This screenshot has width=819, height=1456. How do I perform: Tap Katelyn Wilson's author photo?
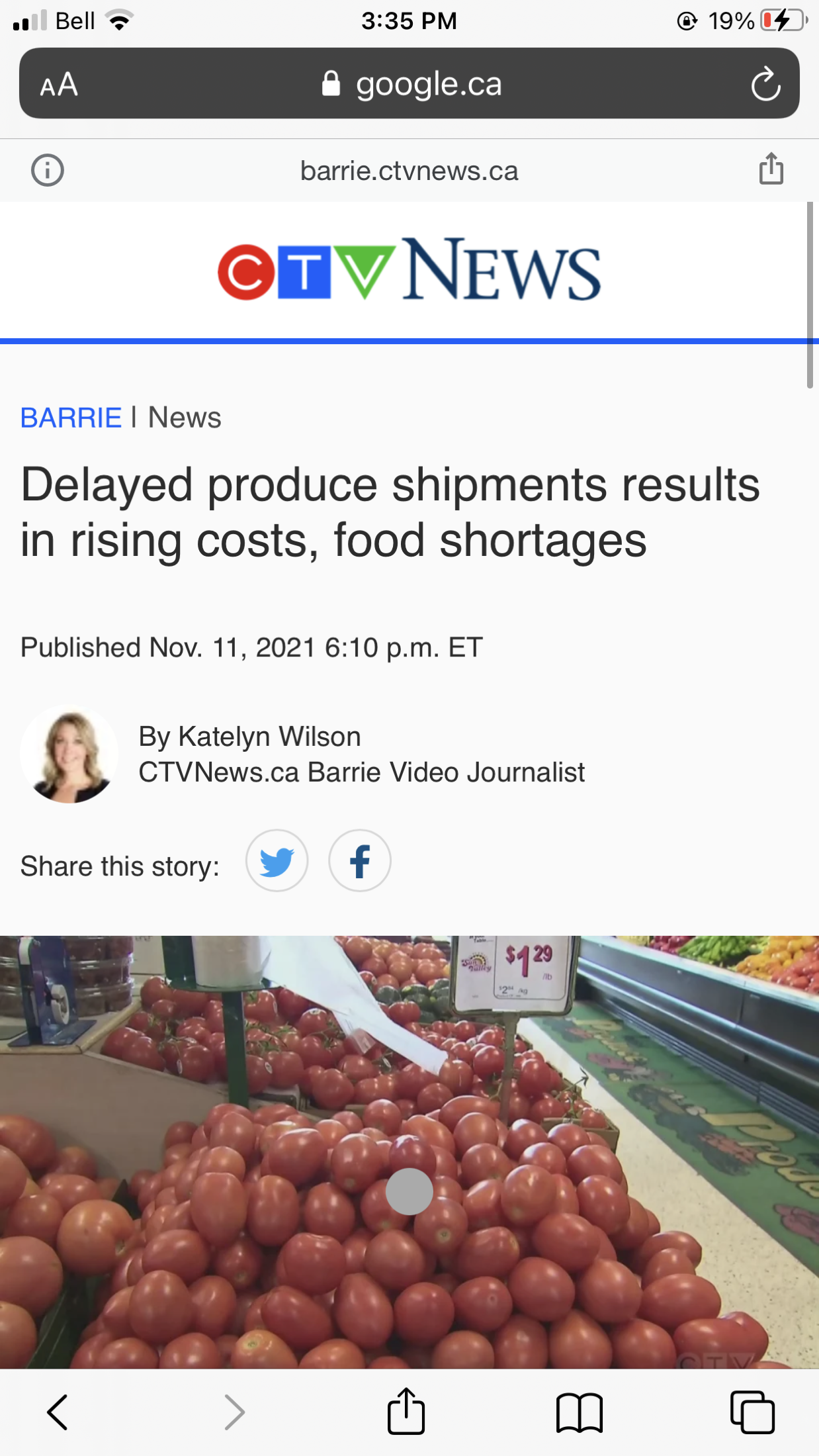69,754
